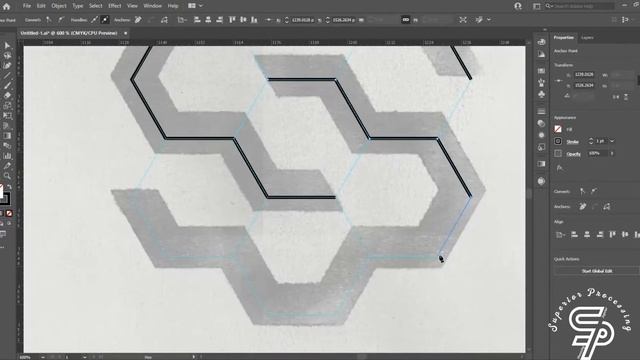Image resolution: width=640 pixels, height=360 pixels.
Task: Click the Home icon
Action: click(x=6, y=6)
